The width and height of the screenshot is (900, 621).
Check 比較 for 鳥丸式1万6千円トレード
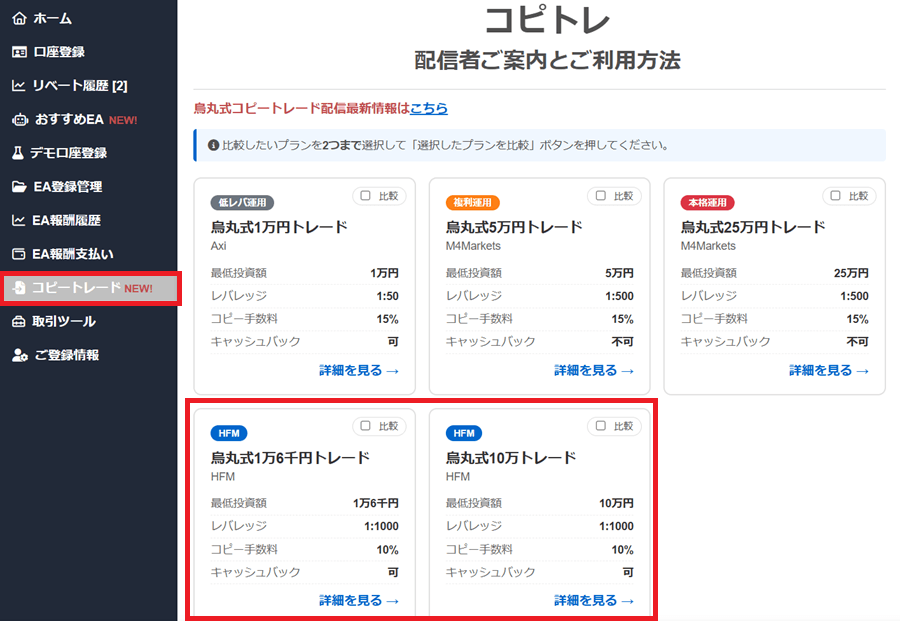tap(365, 426)
